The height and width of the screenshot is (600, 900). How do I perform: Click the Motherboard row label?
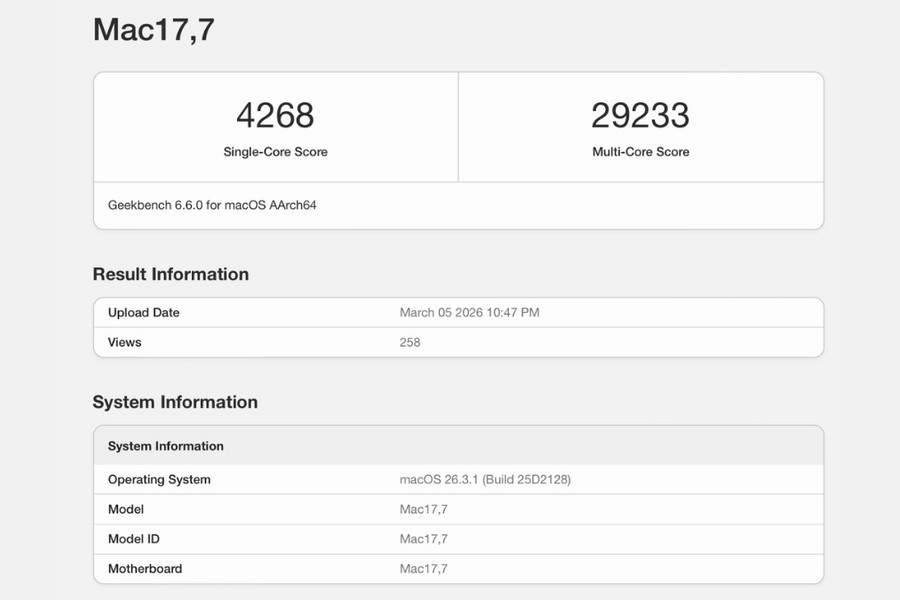pos(145,570)
